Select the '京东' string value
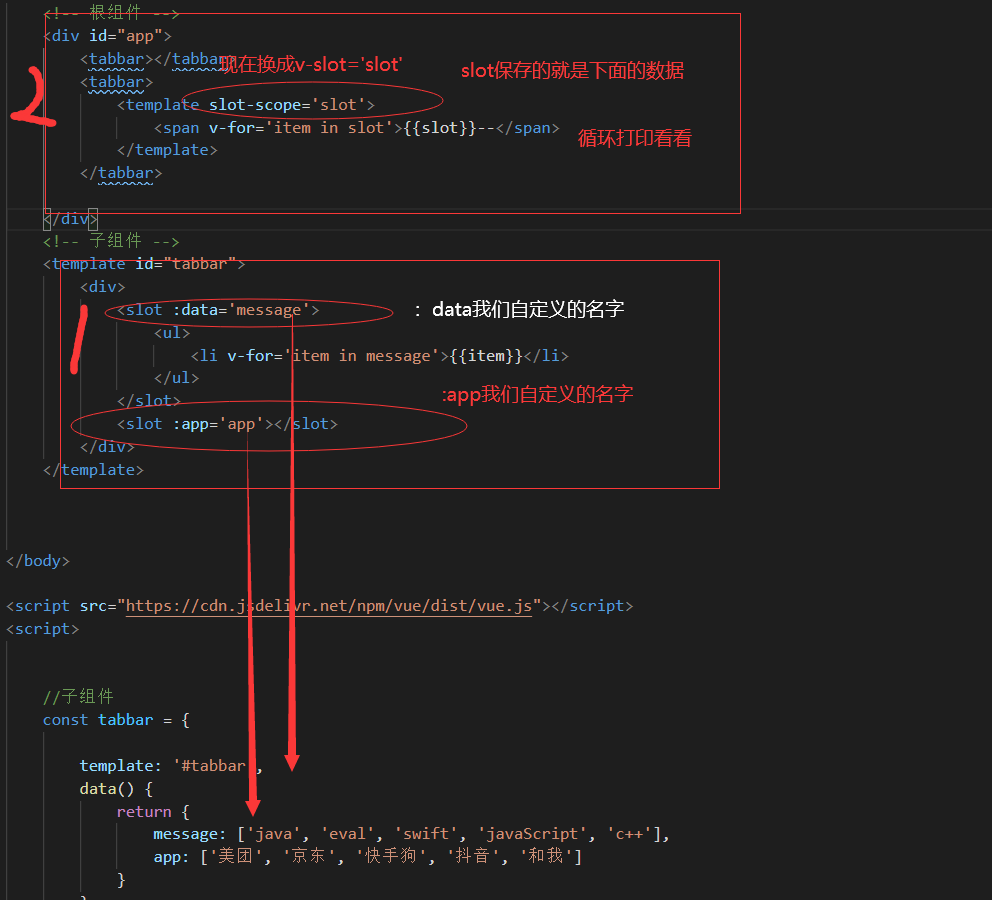The height and width of the screenshot is (900, 992). click(309, 856)
